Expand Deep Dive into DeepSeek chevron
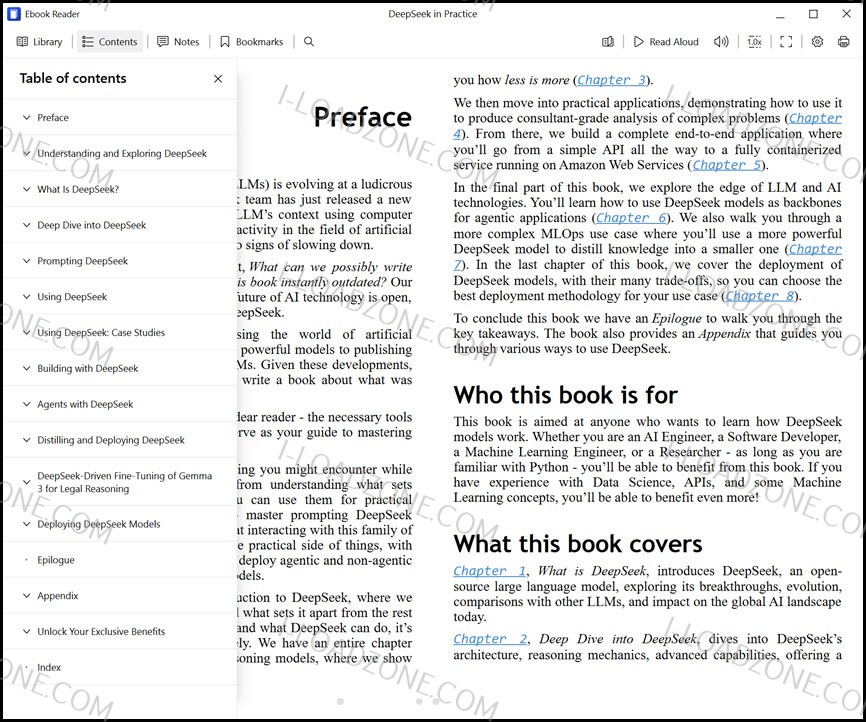This screenshot has height=722, width=866. [27, 225]
